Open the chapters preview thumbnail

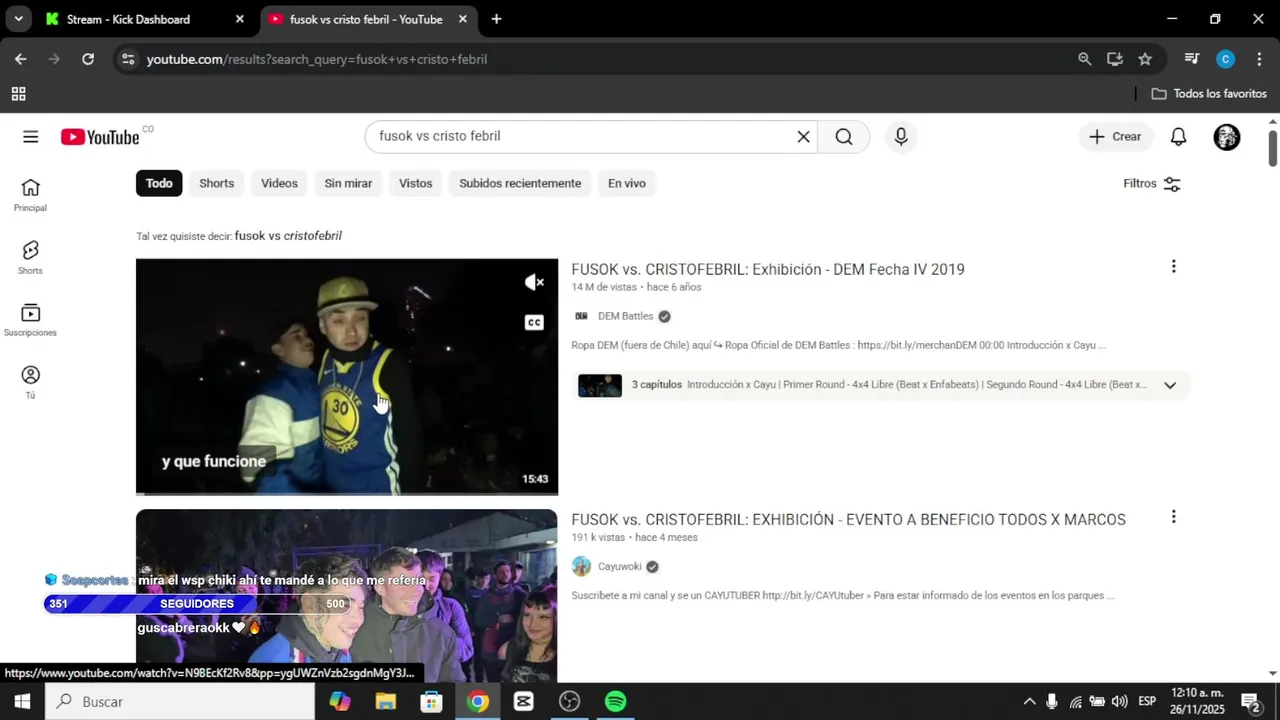tap(600, 385)
